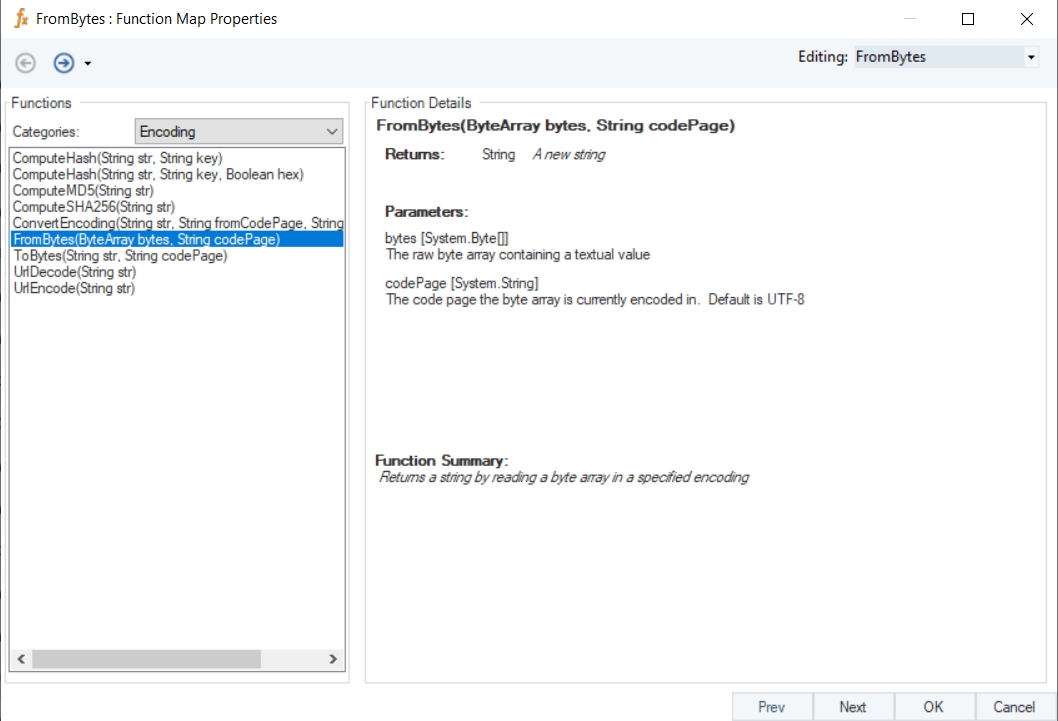Open the Categories Encoding combo box
Image resolution: width=1058 pixels, height=721 pixels.
238,131
